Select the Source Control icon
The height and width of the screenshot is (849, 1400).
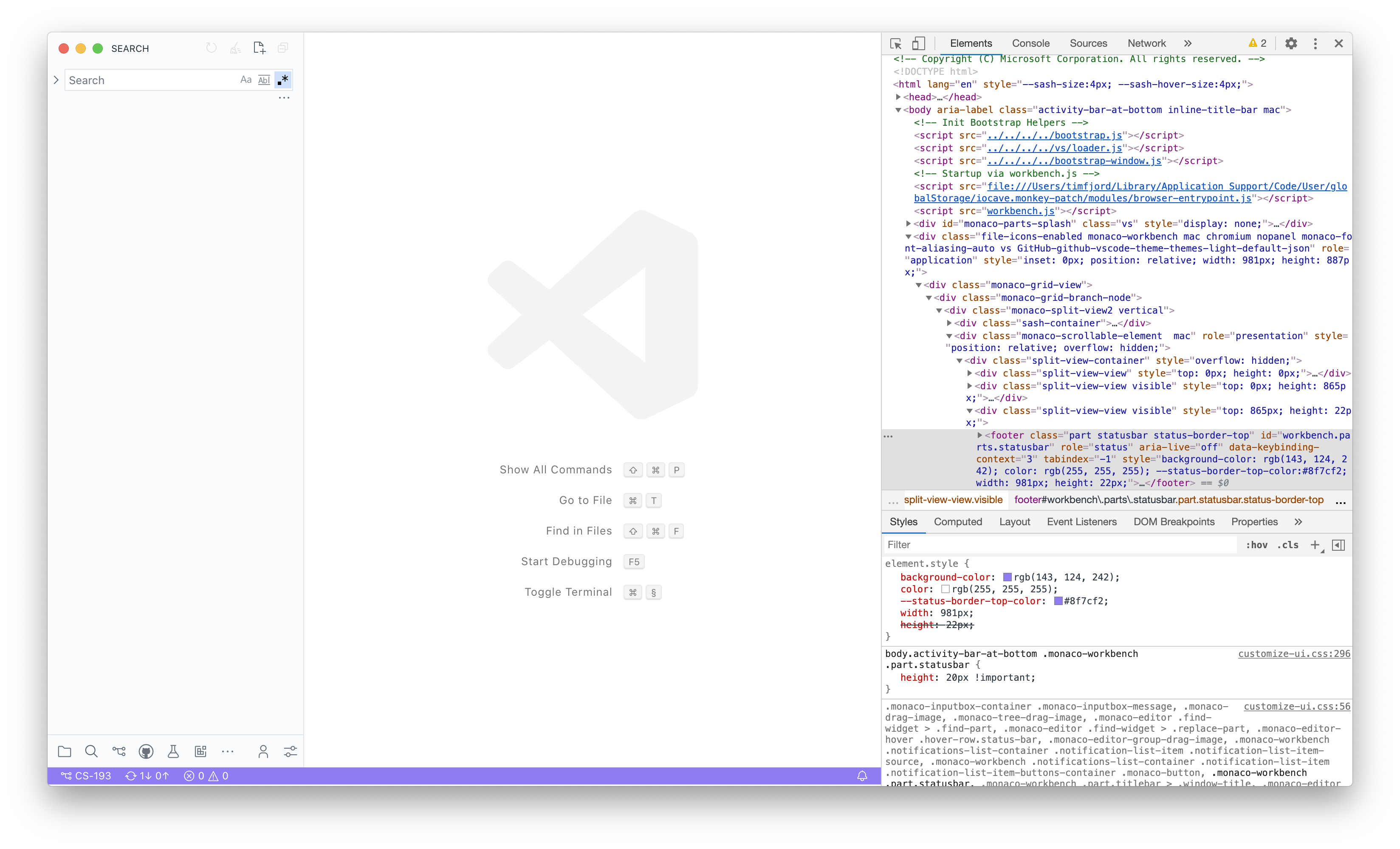coord(119,751)
